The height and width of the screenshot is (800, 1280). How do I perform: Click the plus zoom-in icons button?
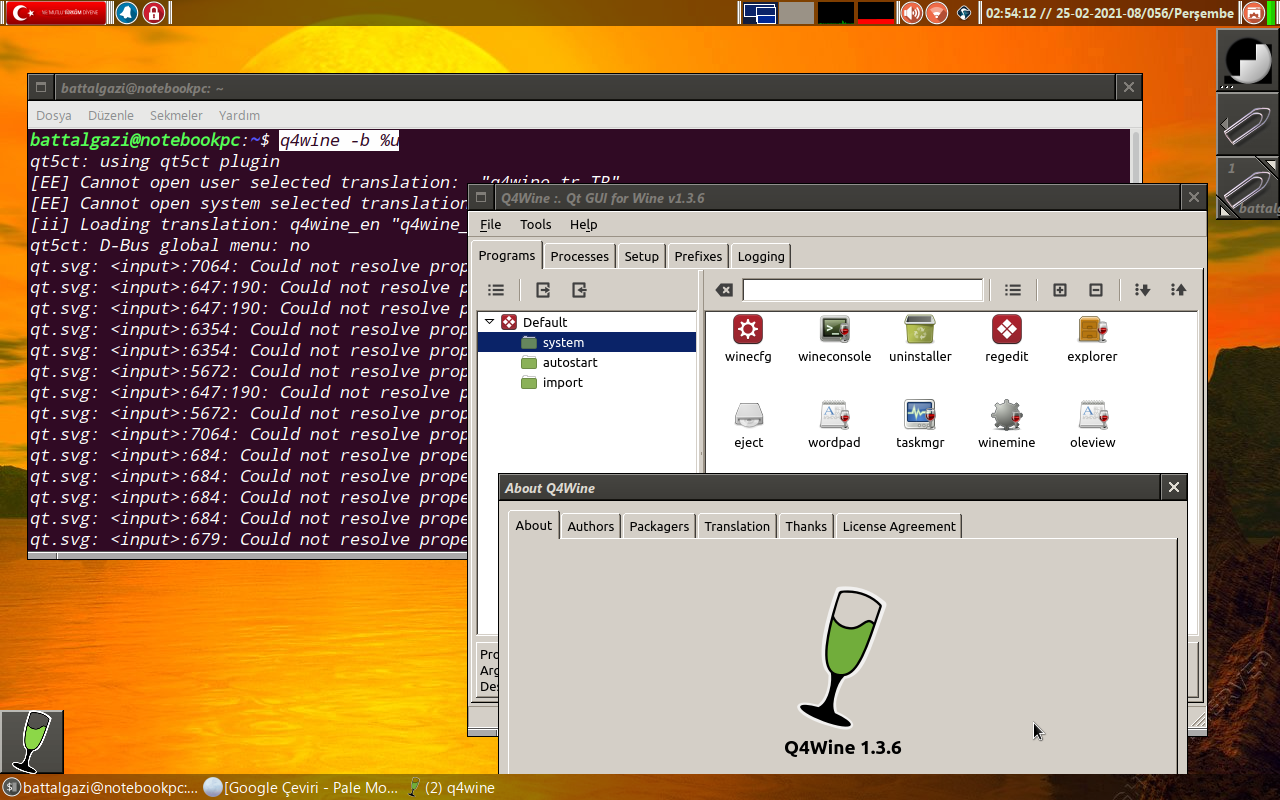[x=1060, y=290]
